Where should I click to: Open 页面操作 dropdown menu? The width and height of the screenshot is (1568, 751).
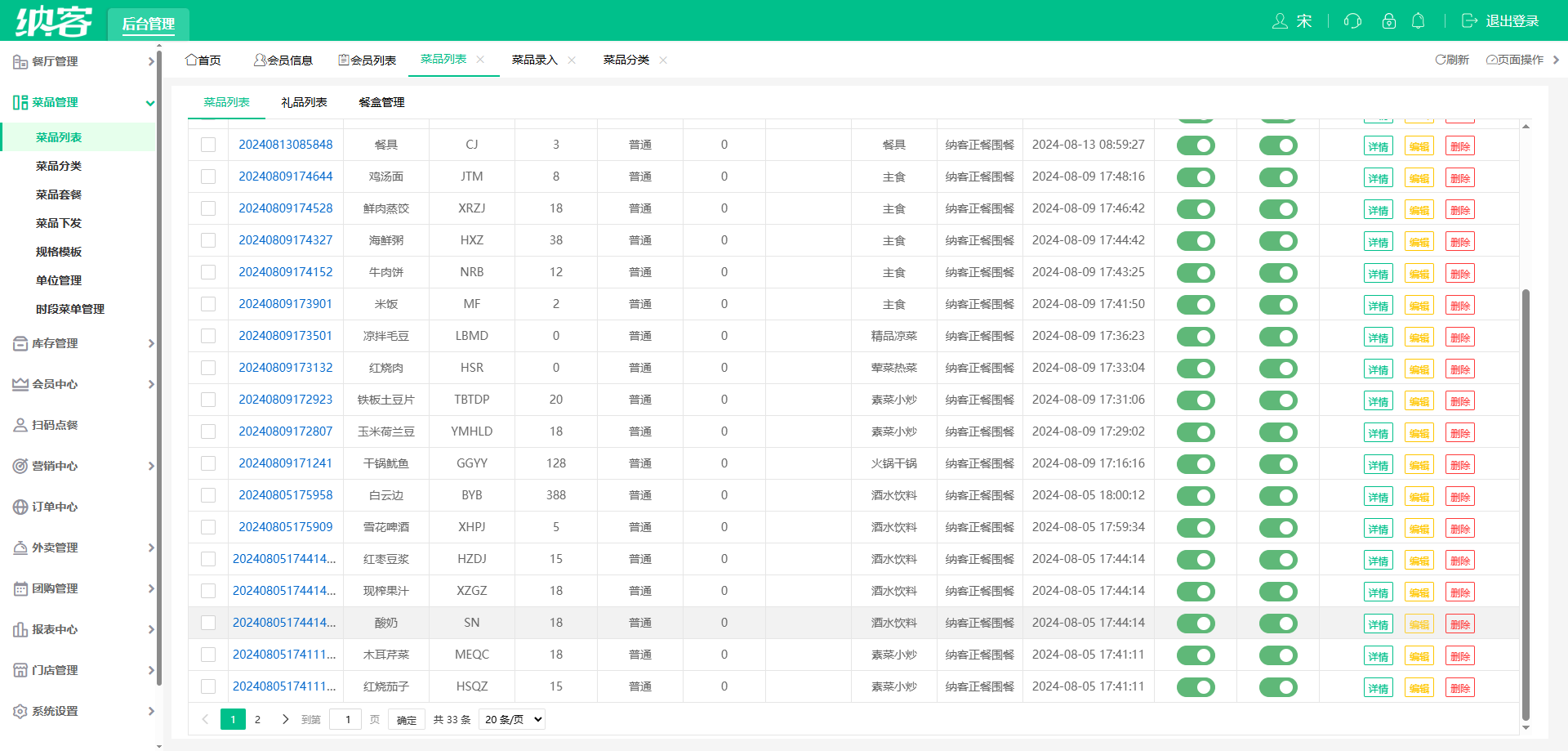coord(1515,60)
